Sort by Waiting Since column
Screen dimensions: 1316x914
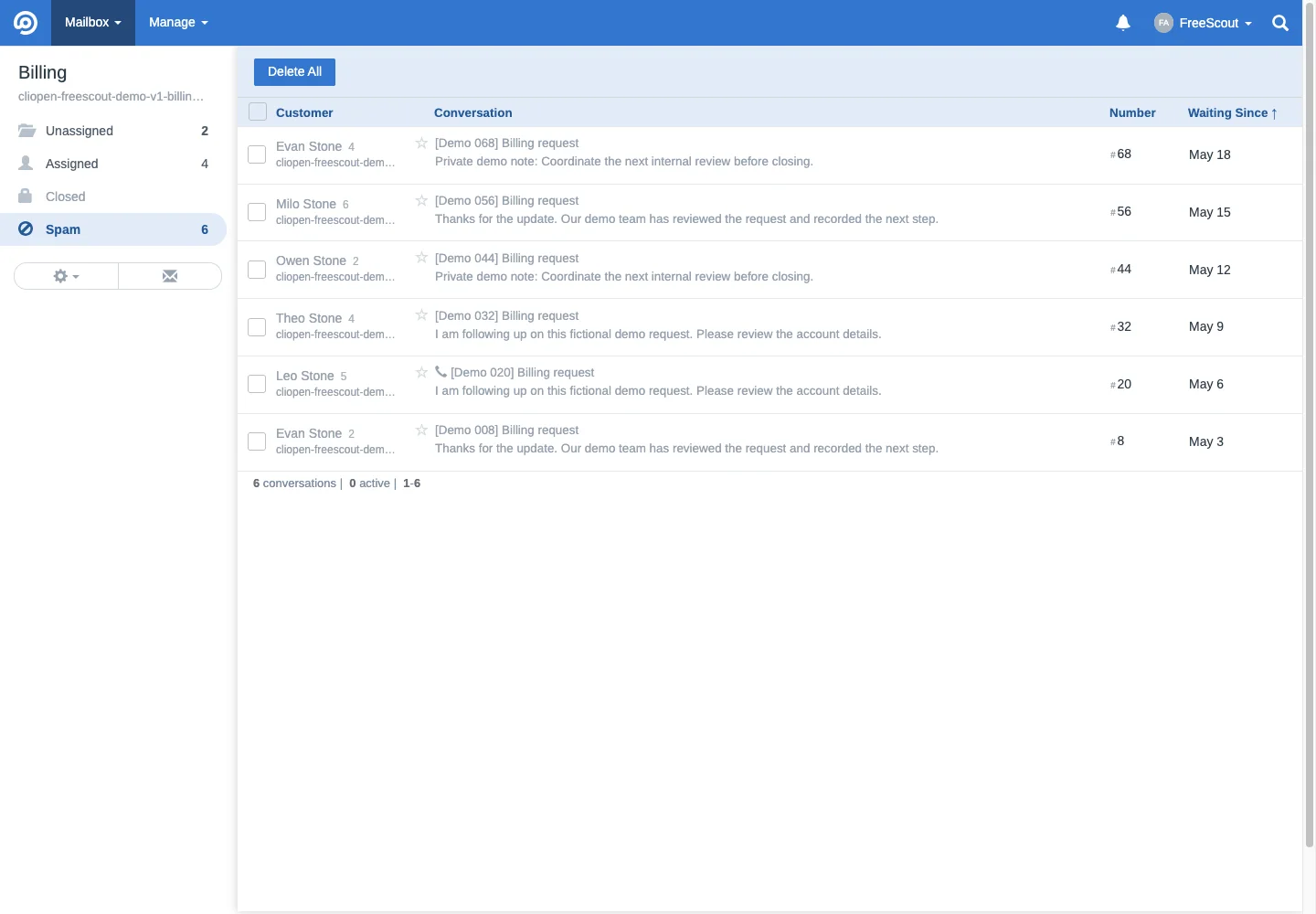(x=1233, y=112)
